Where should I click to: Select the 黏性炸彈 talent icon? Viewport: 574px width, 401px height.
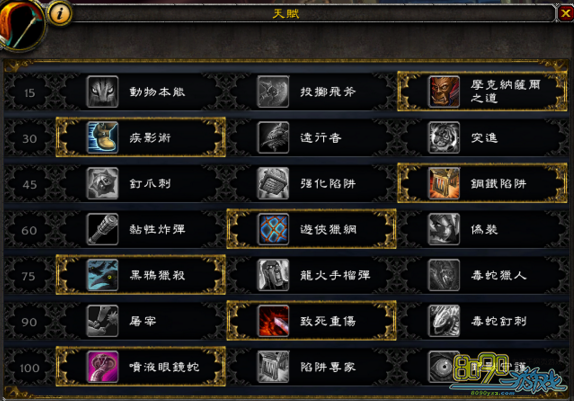[102, 229]
